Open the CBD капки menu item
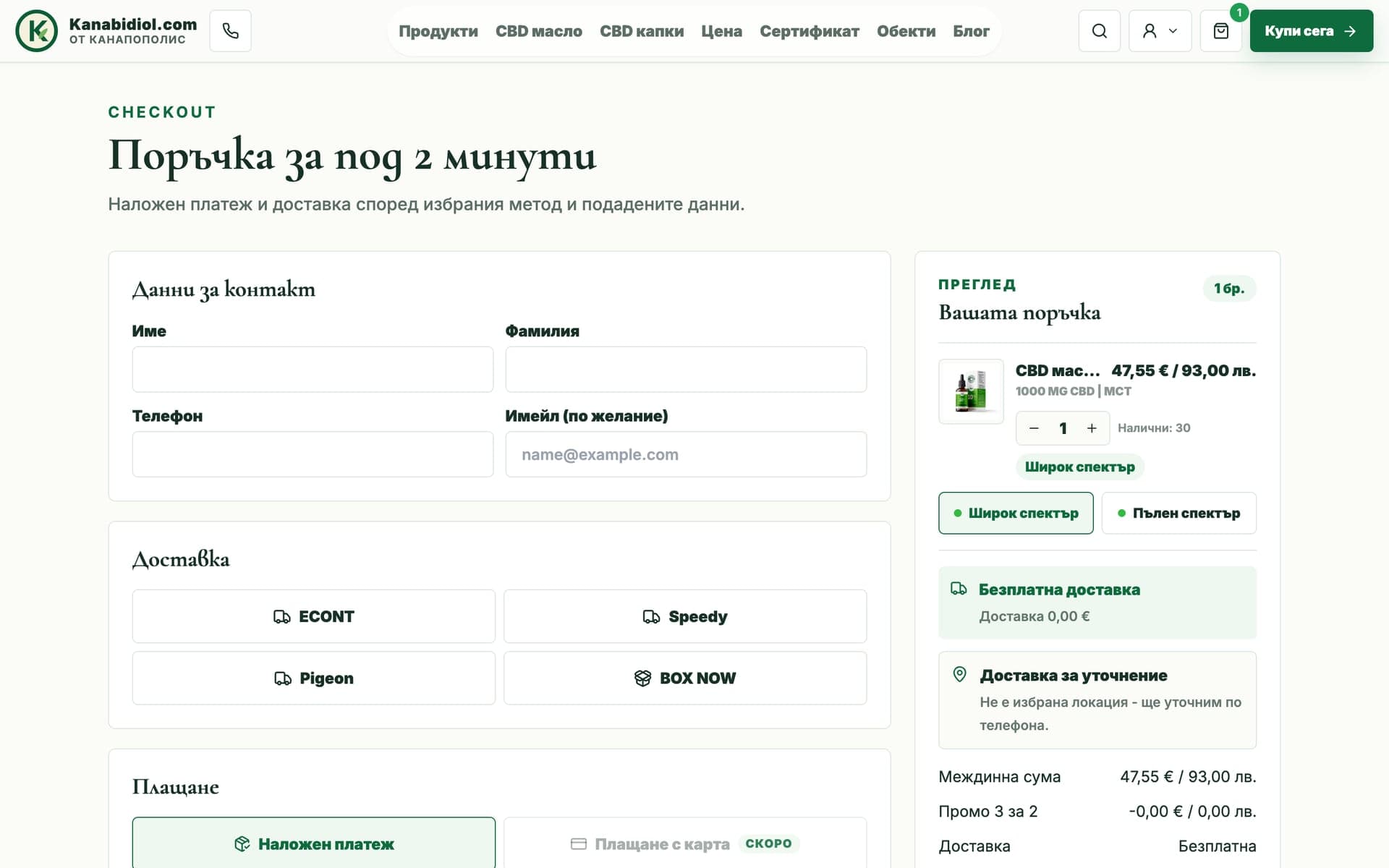The image size is (1389, 868). (x=642, y=31)
